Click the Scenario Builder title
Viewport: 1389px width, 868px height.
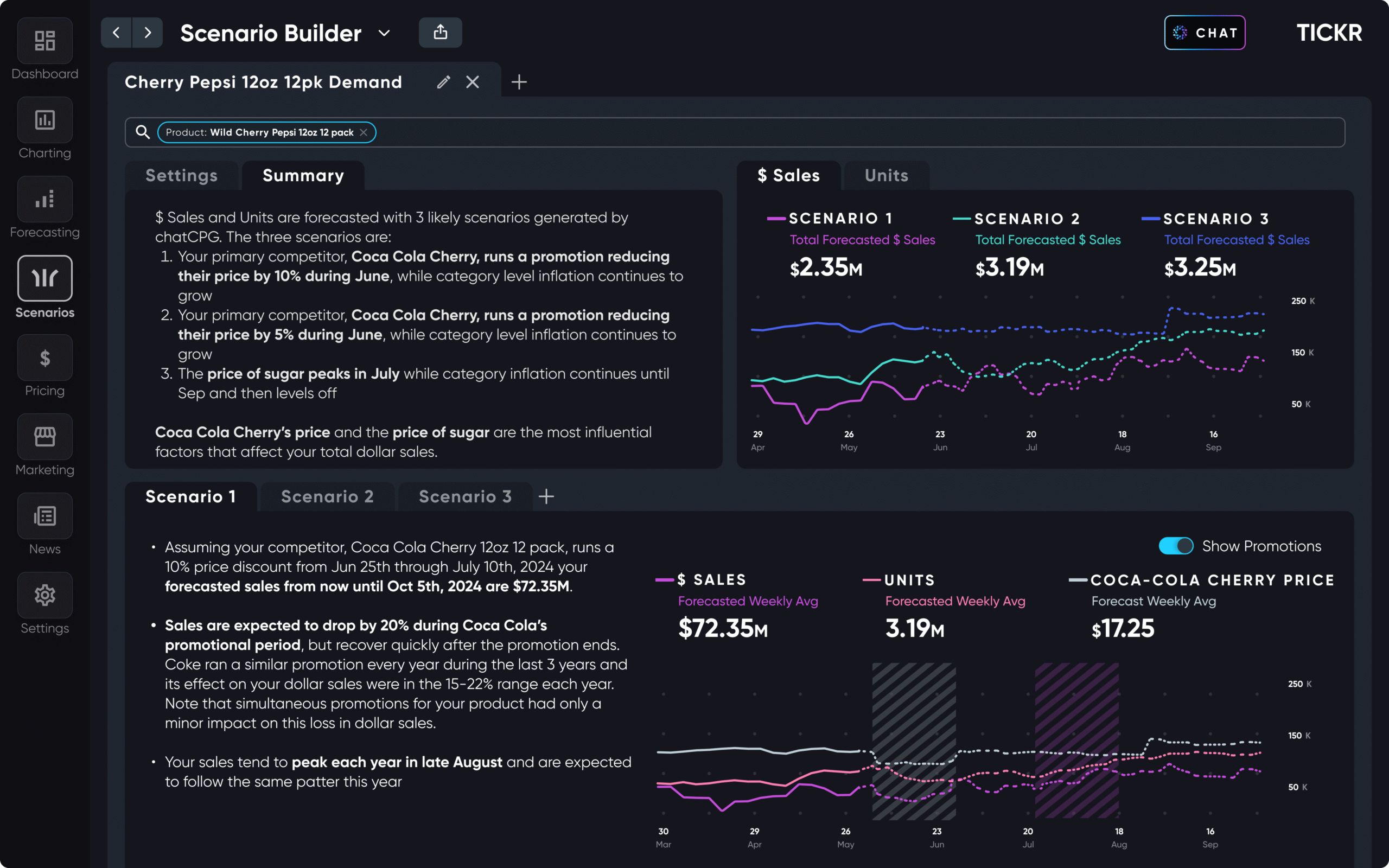(x=271, y=33)
